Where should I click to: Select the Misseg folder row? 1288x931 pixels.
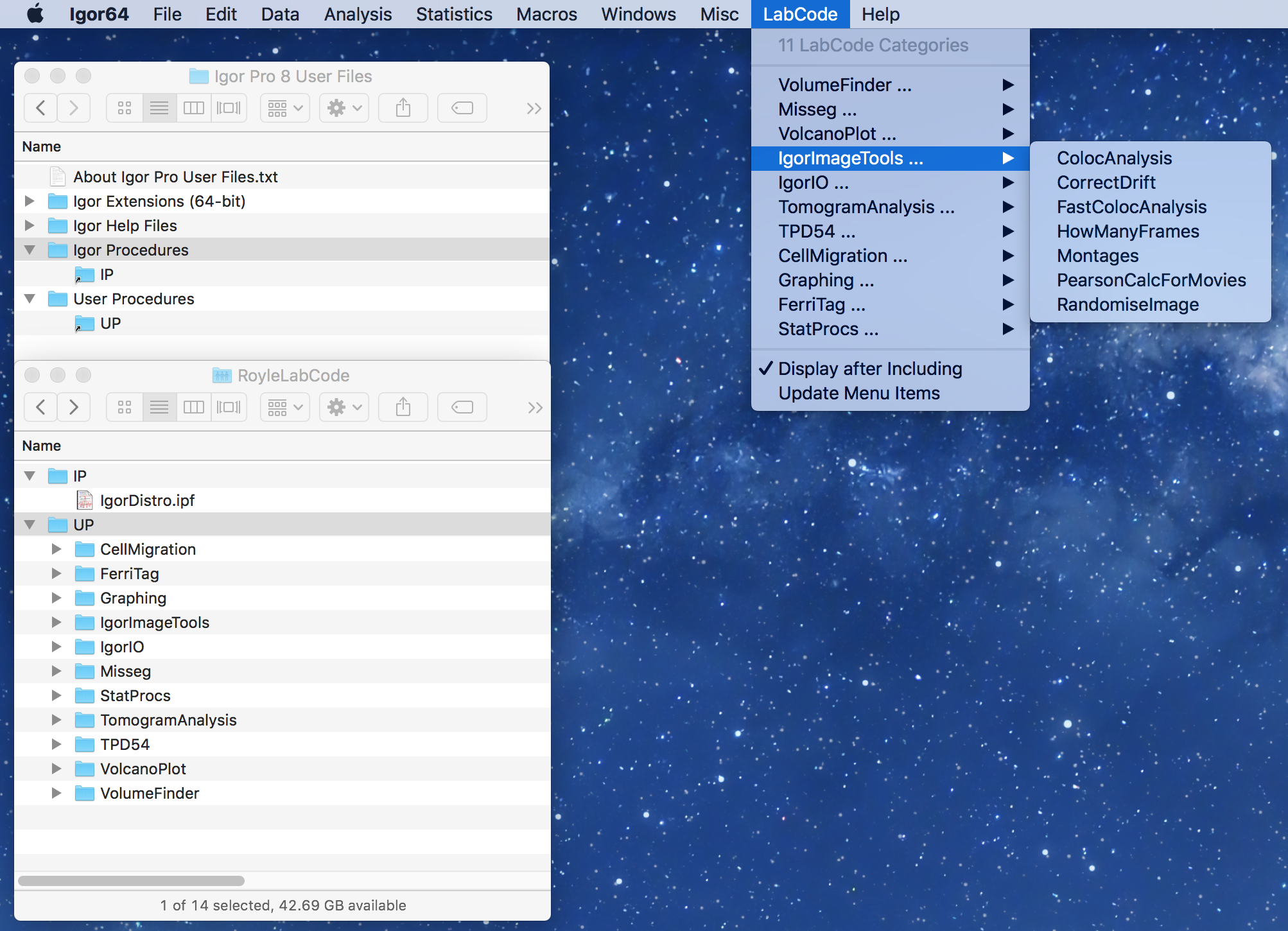click(282, 671)
